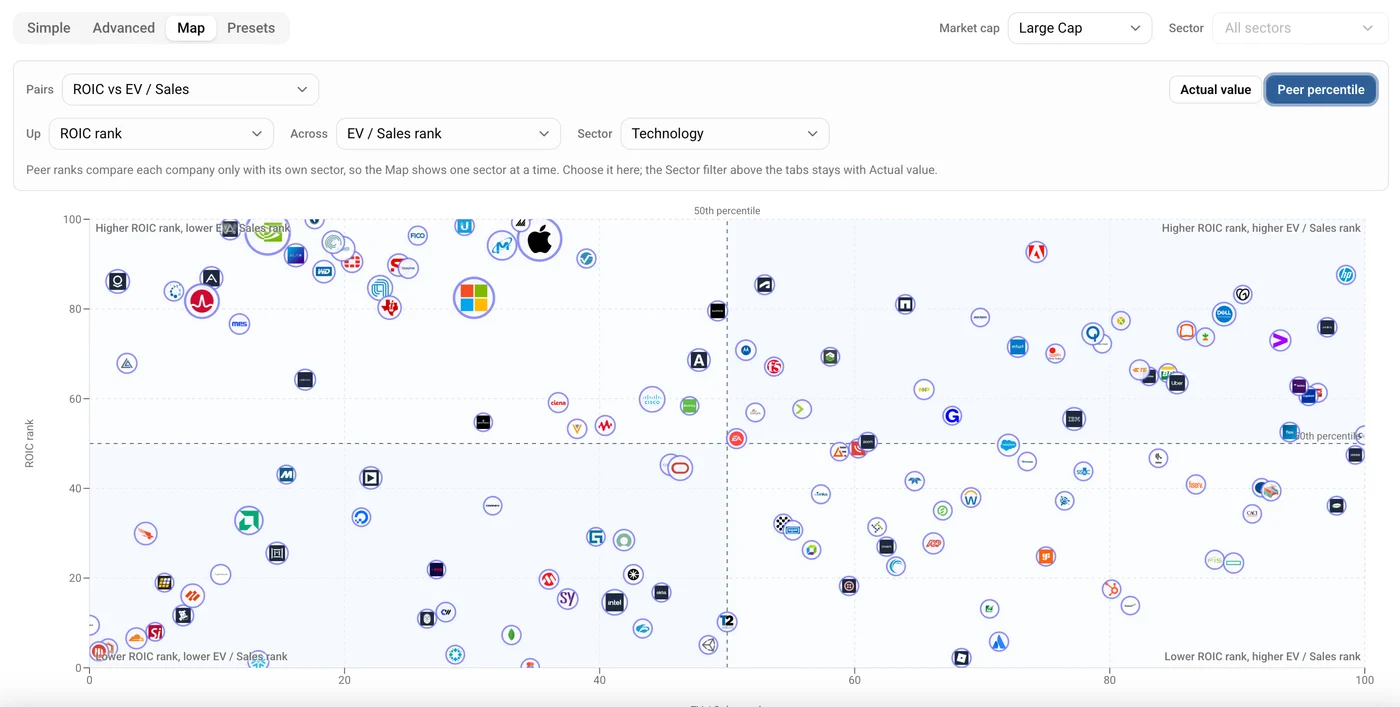Switch to the Advanced tab
Image resolution: width=1400 pixels, height=707 pixels.
coord(124,28)
